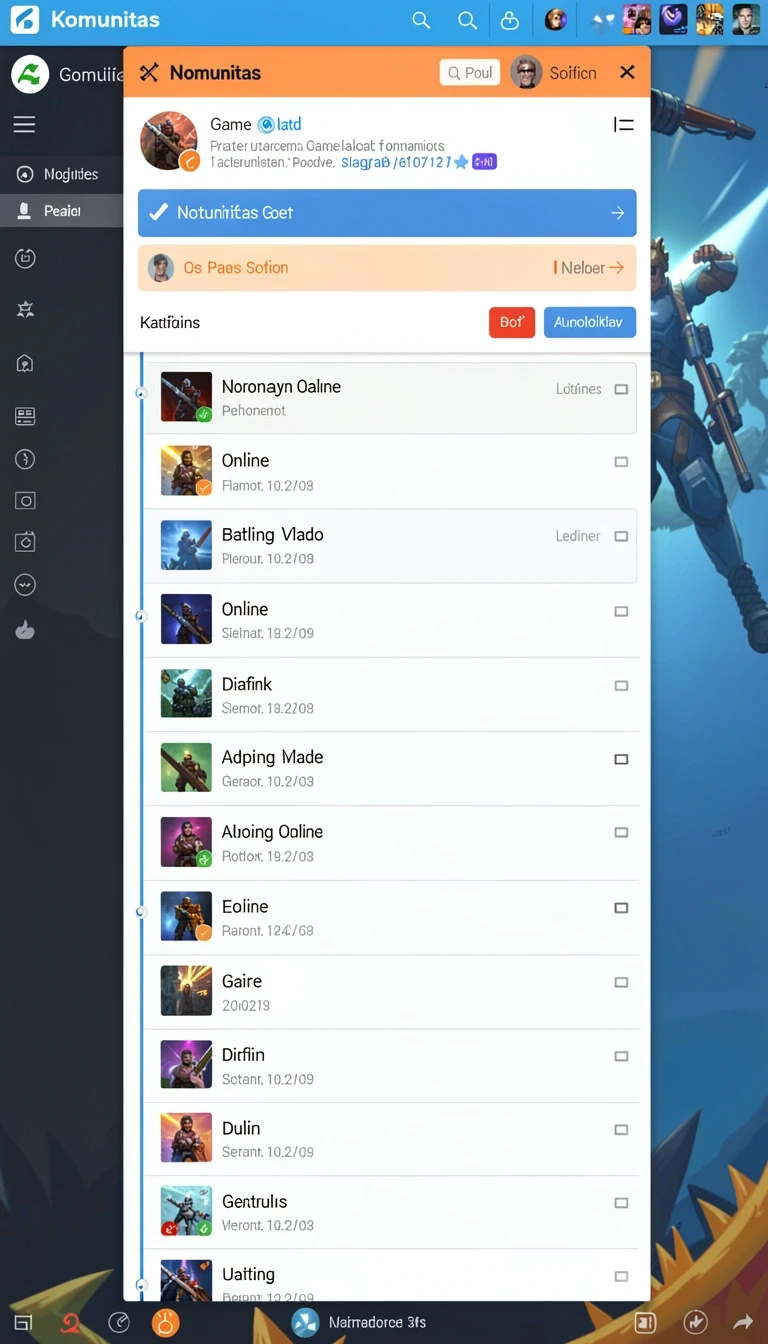768x1344 pixels.
Task: Click the news panel icon in sidebar
Action: 25,416
